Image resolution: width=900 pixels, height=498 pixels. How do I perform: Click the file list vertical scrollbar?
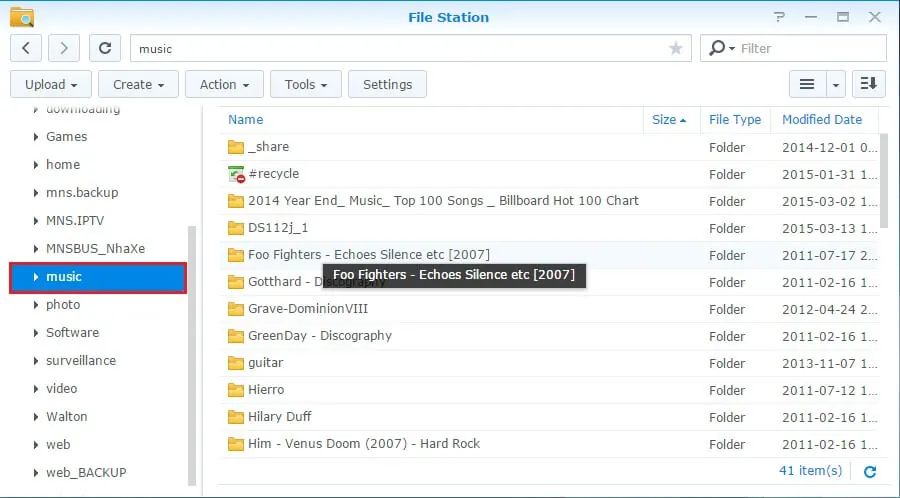tap(884, 181)
